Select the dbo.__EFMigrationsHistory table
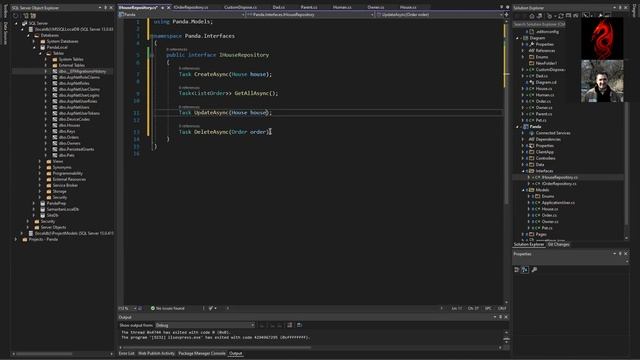This screenshot has height=360, width=640. click(82, 71)
